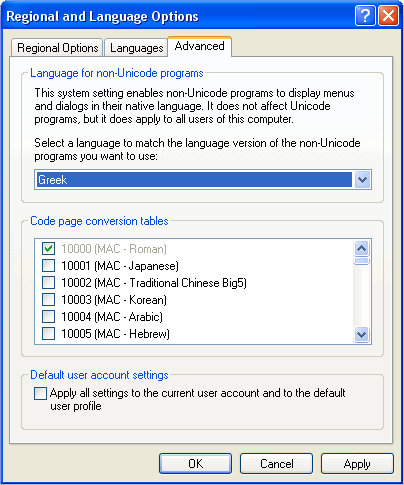The height and width of the screenshot is (485, 404).
Task: Click the scroll down arrow in code page list
Action: coord(362,334)
